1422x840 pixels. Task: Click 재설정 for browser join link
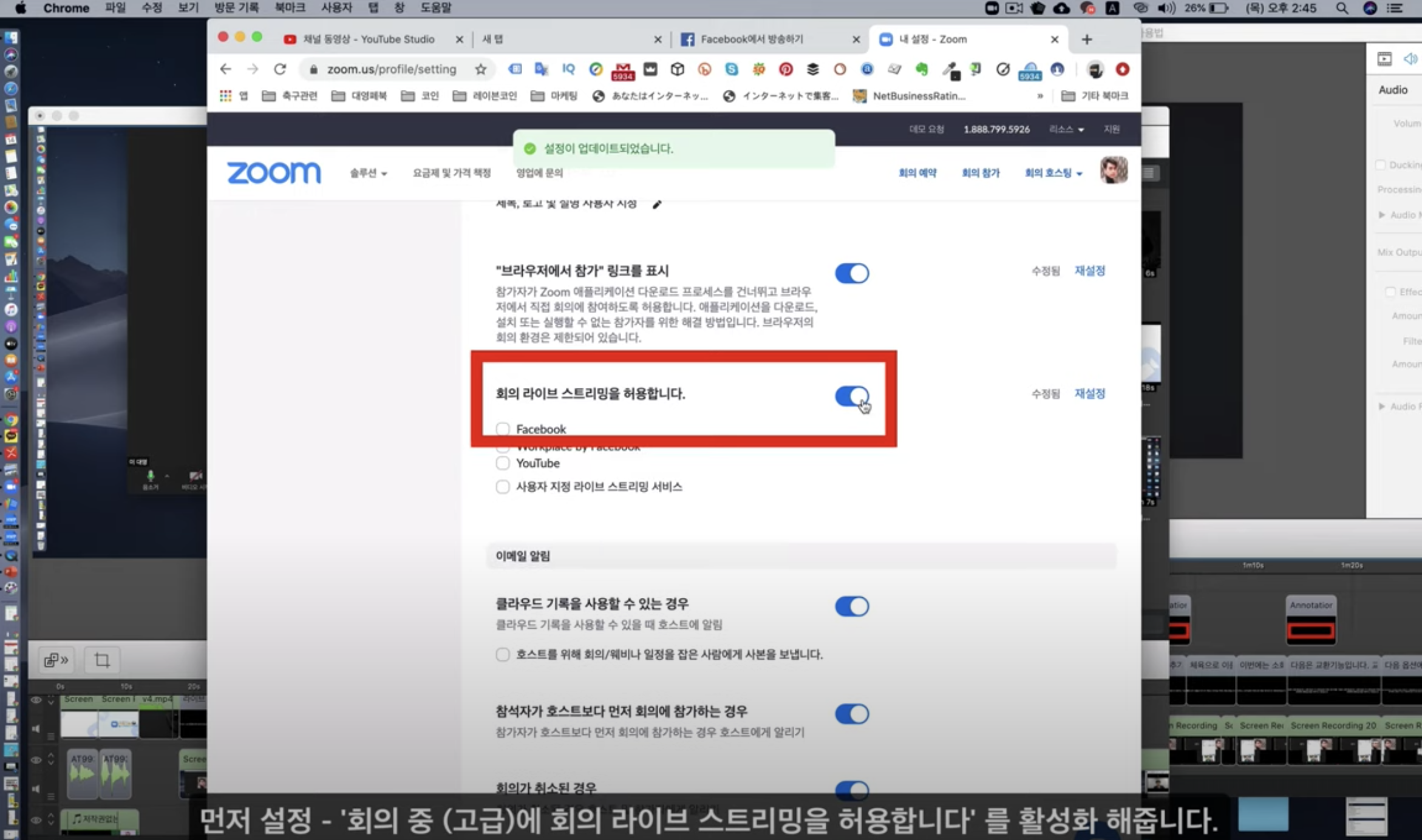coord(1089,271)
